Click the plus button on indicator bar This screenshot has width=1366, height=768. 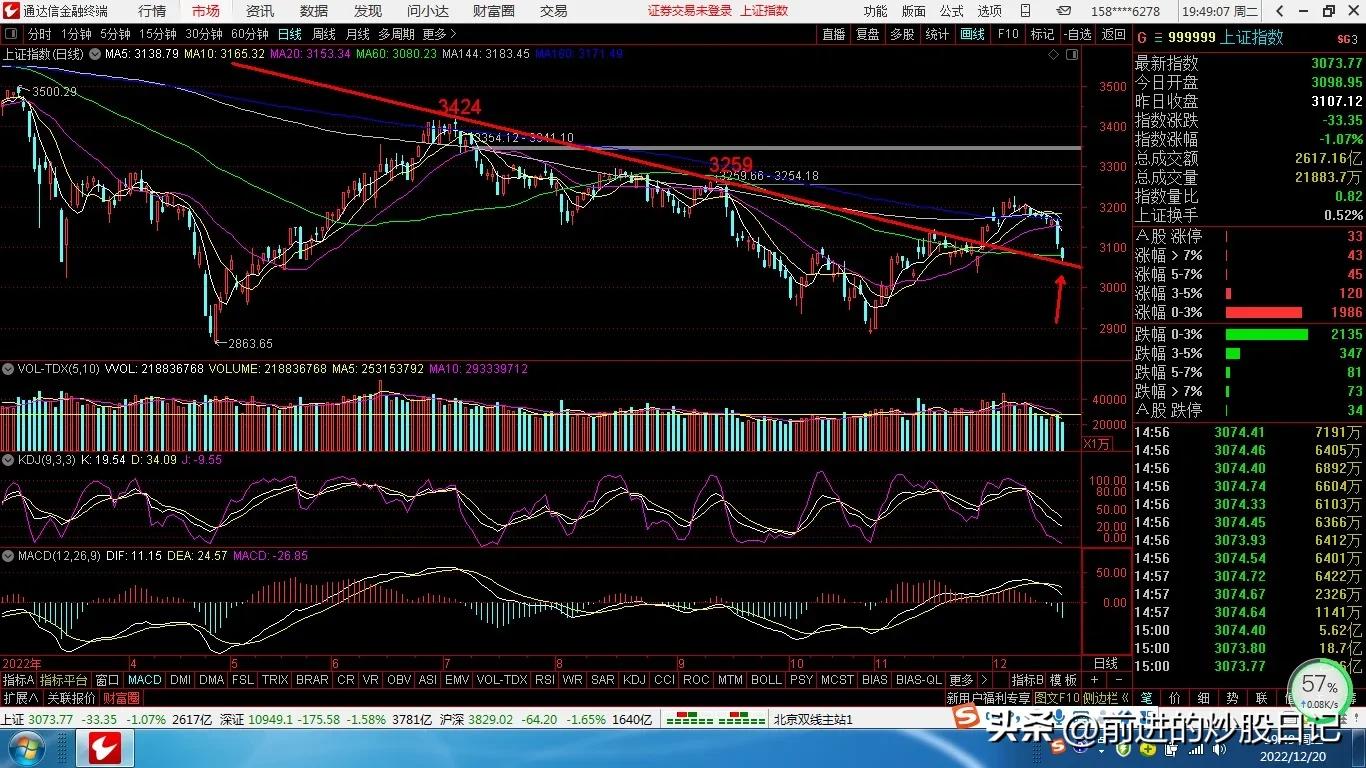(x=1094, y=680)
